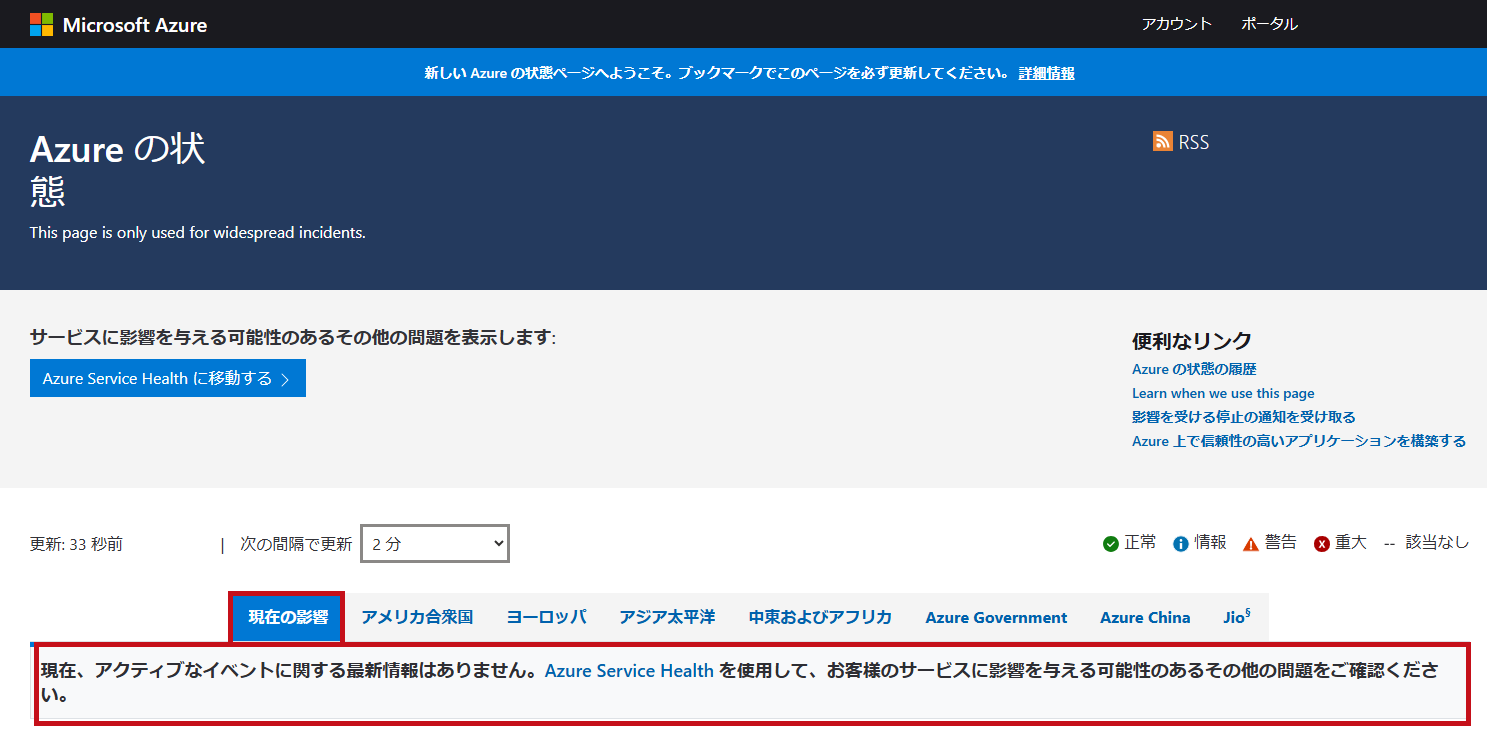Click the 便利なリンク heading
Screen dimensions: 1487x733
click(x=1192, y=341)
